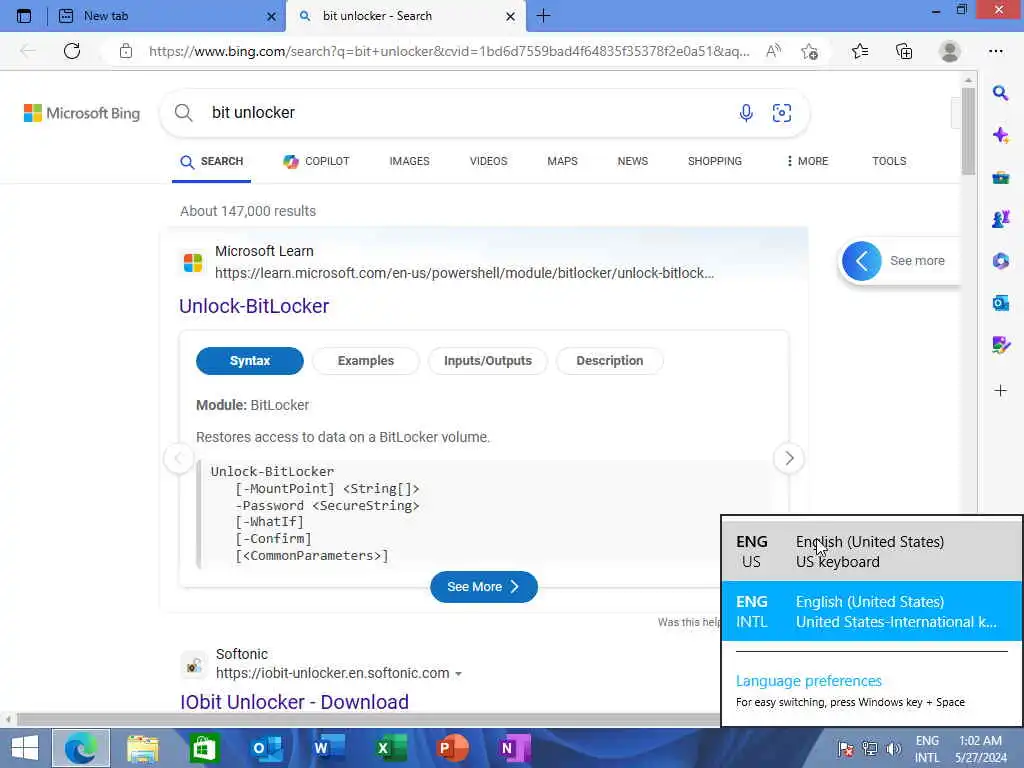The height and width of the screenshot is (768, 1024).
Task: Open the Unlock-BitLocker result link
Action: tap(254, 306)
